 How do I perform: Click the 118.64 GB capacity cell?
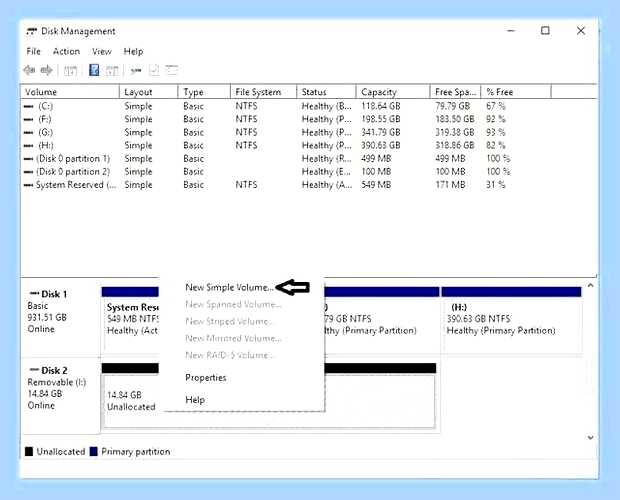click(381, 106)
